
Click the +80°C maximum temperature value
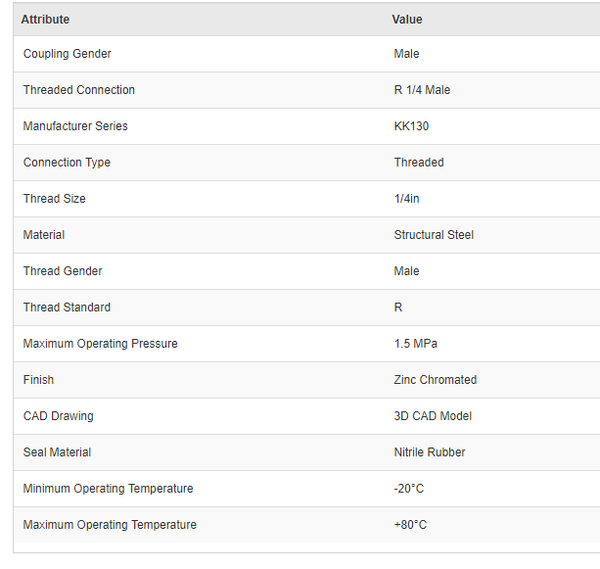[410, 525]
